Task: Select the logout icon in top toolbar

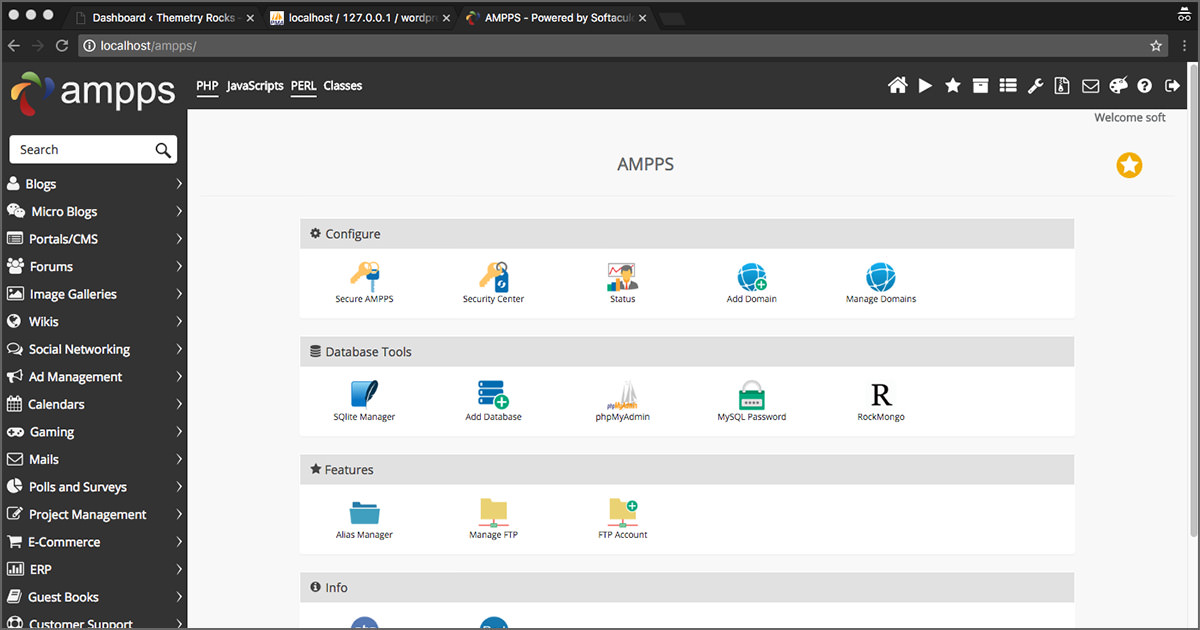Action: [x=1173, y=86]
